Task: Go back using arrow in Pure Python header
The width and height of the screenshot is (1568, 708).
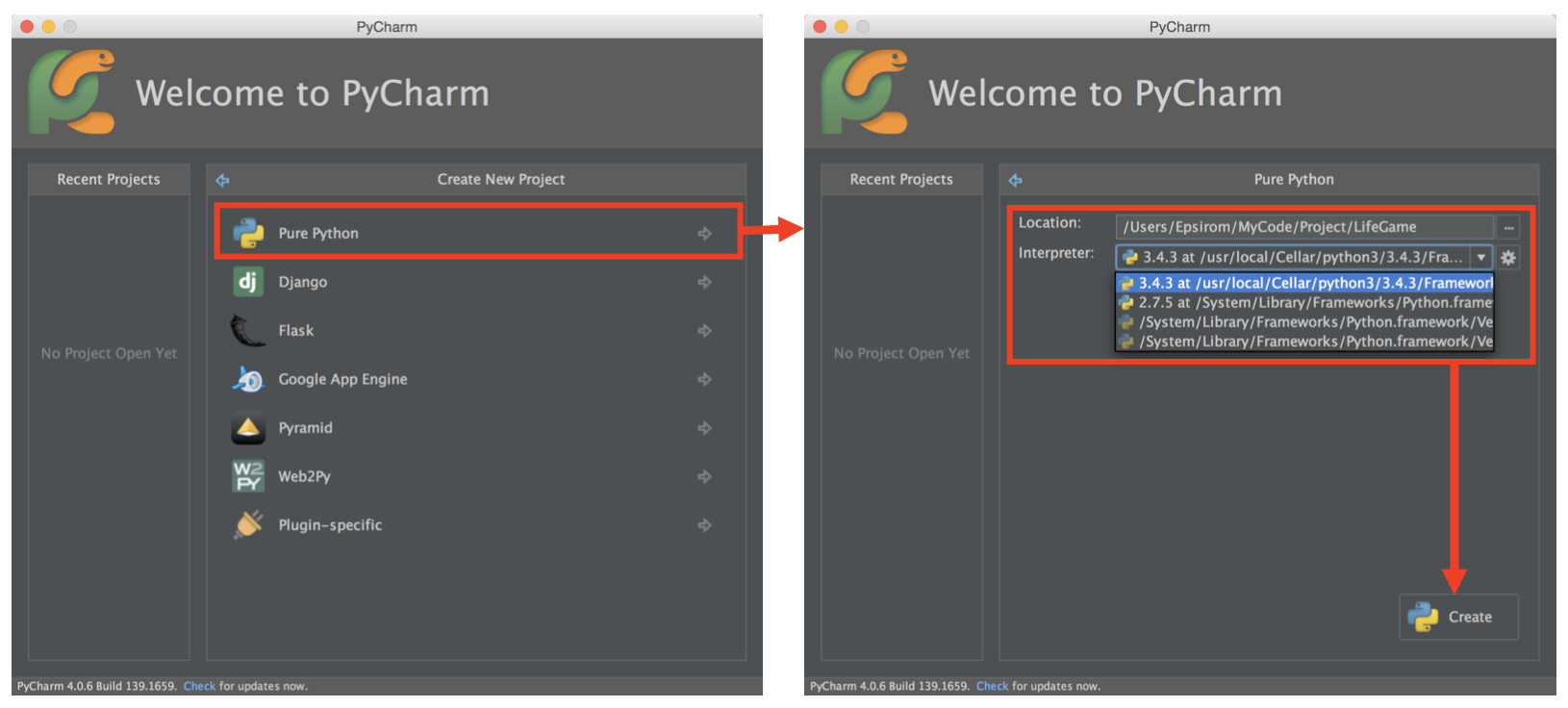Action: pos(1016,180)
